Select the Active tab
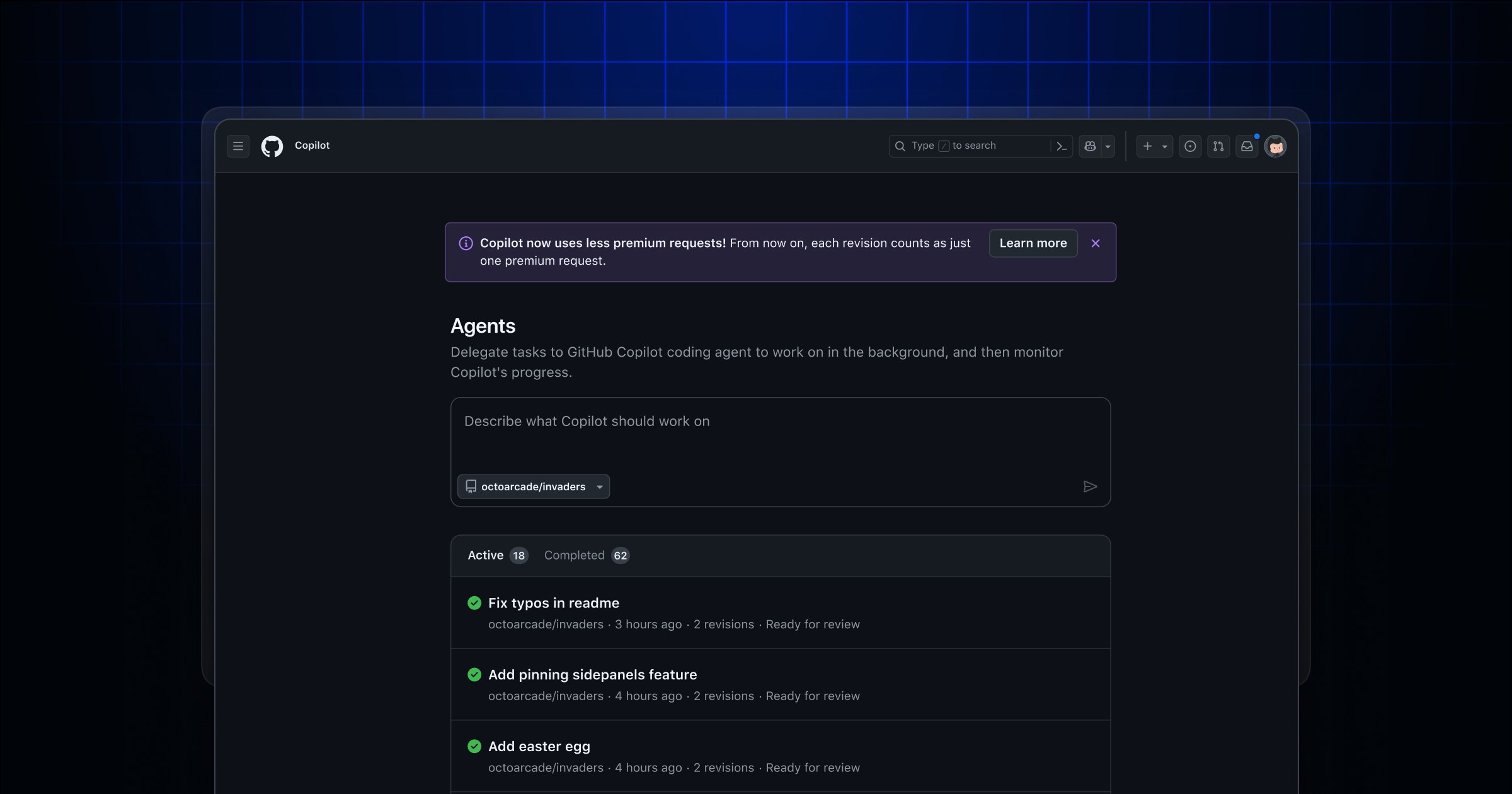The height and width of the screenshot is (794, 1512). click(x=497, y=555)
